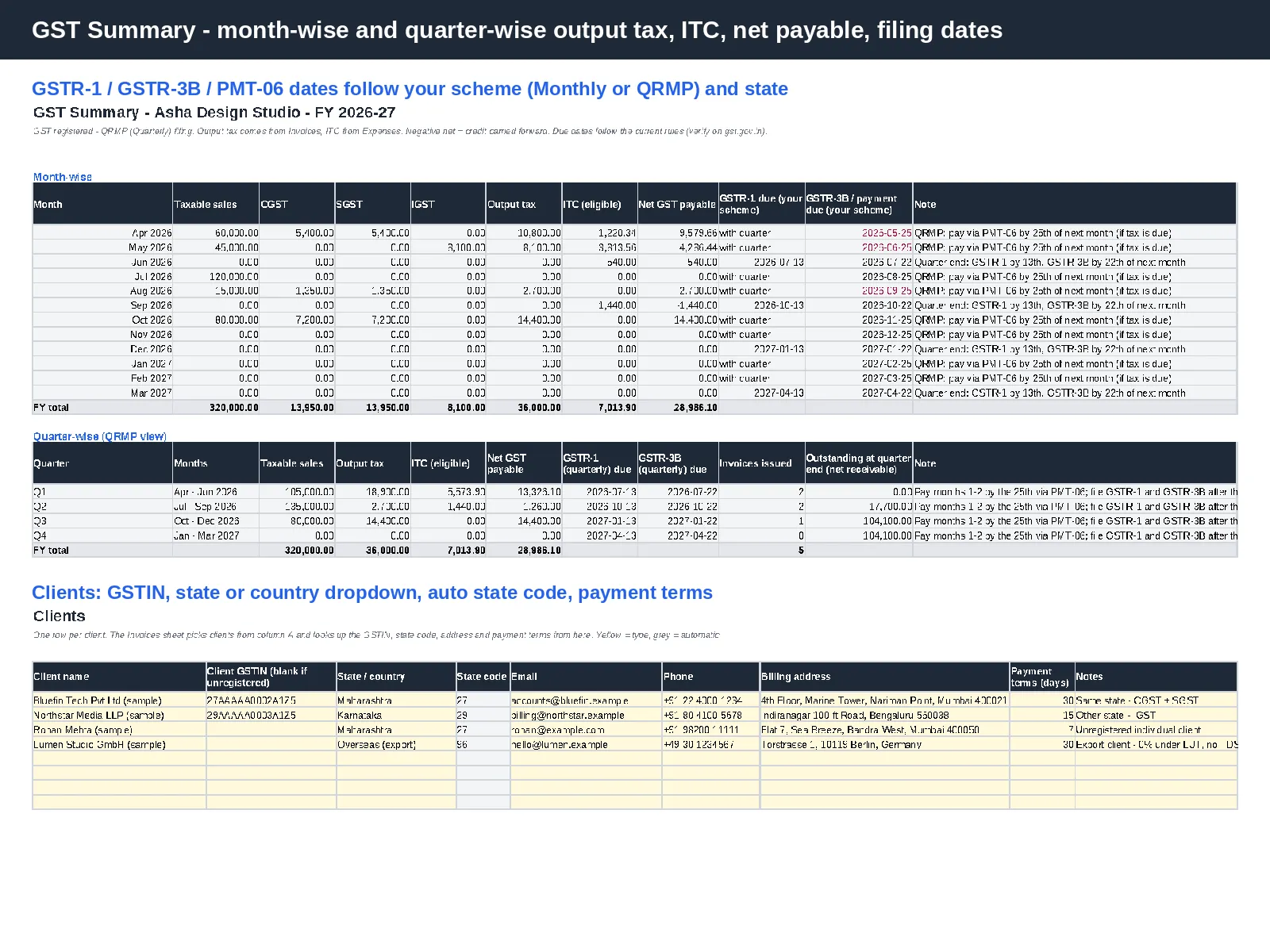This screenshot has width=1270, height=952.
Task: Click the first empty client name input row
Action: tap(119, 758)
